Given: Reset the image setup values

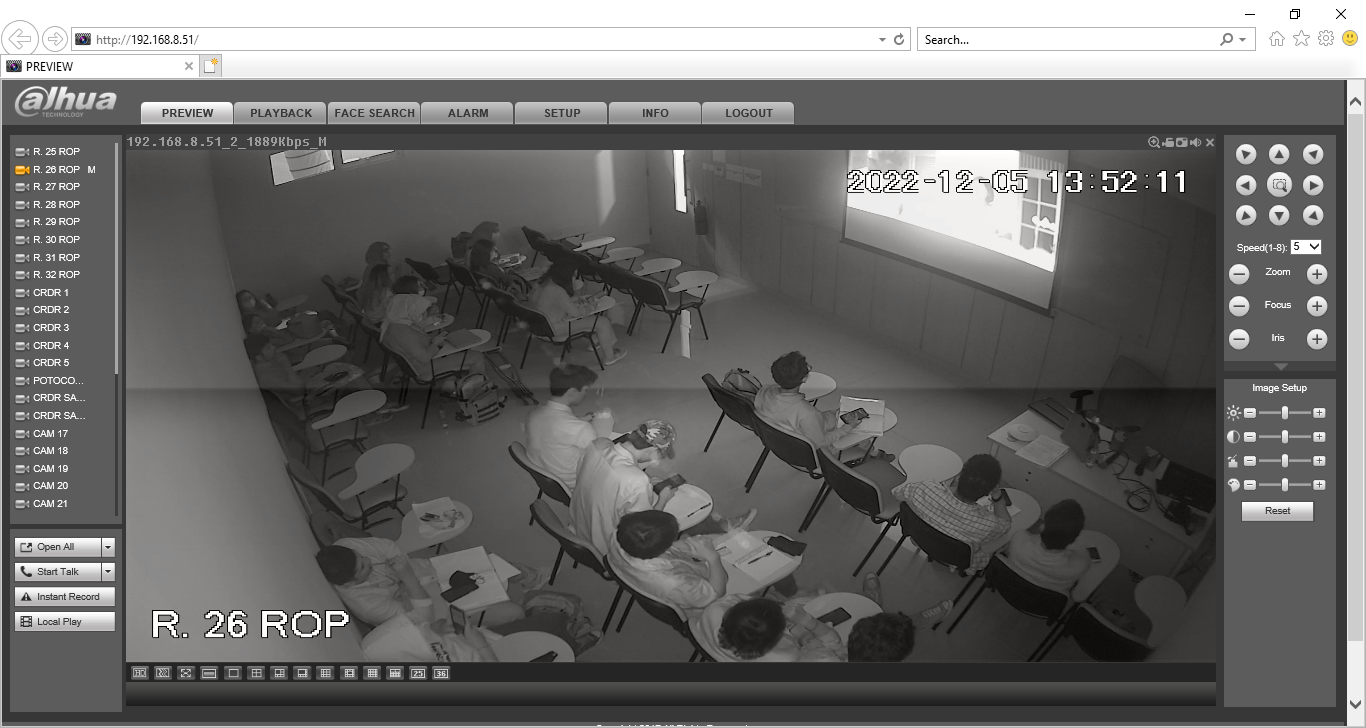Looking at the screenshot, I should [1277, 511].
